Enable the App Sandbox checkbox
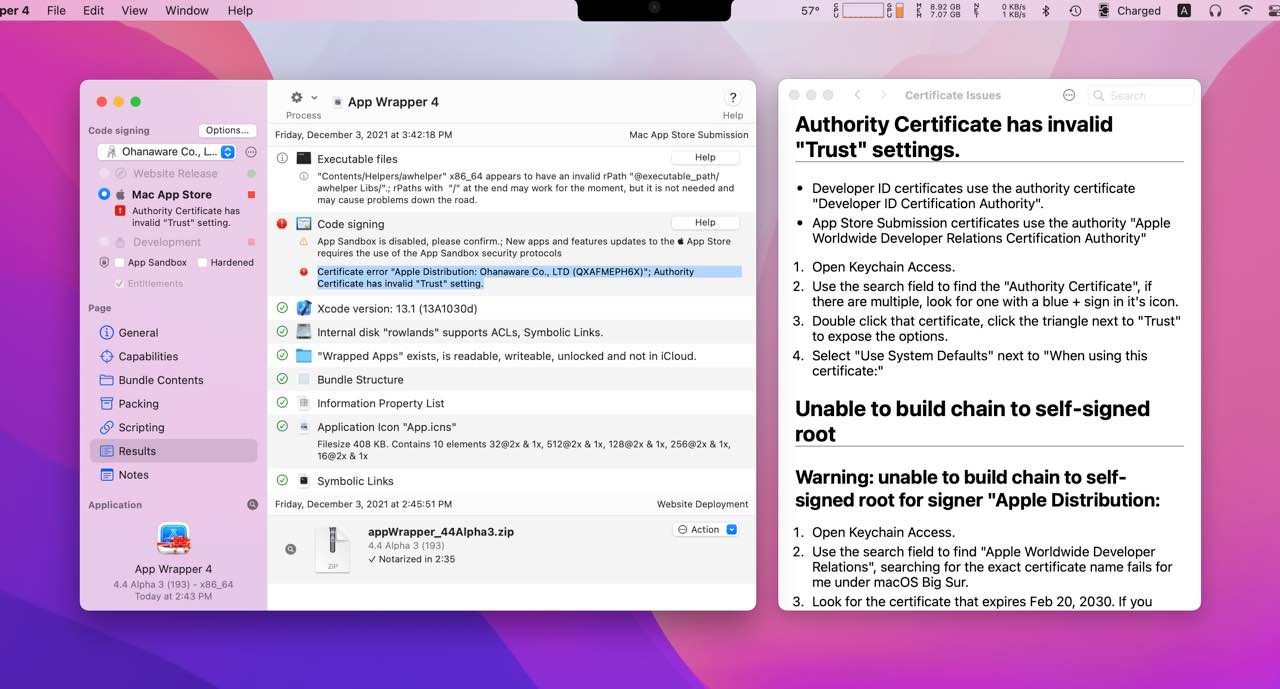The image size is (1280, 689). [120, 263]
